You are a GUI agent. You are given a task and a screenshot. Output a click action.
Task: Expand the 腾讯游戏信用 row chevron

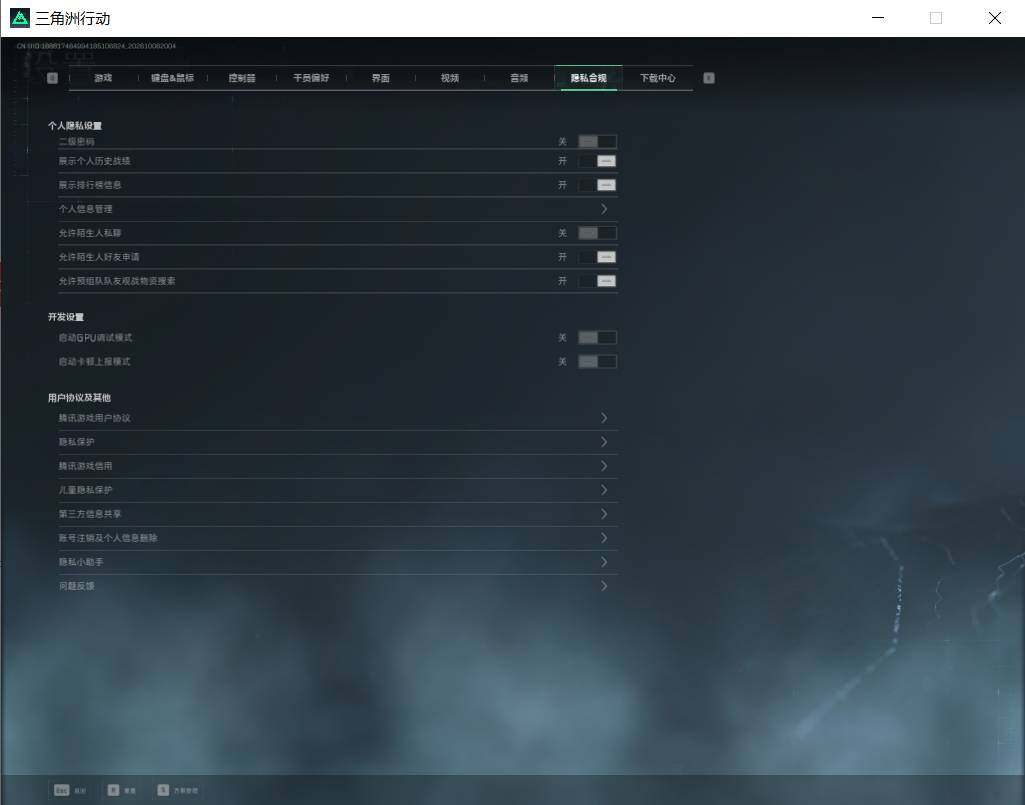(604, 466)
